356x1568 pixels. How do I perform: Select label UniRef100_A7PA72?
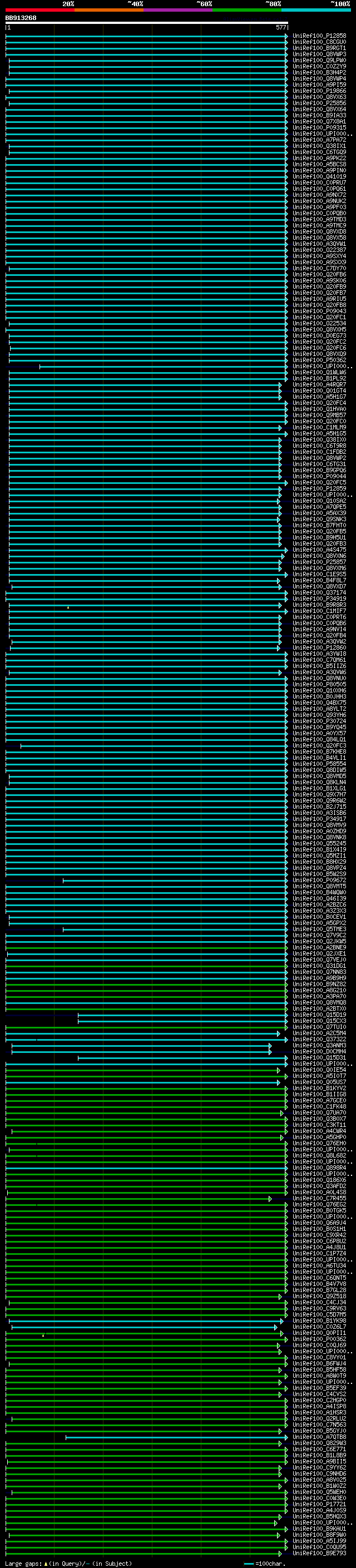click(x=319, y=140)
